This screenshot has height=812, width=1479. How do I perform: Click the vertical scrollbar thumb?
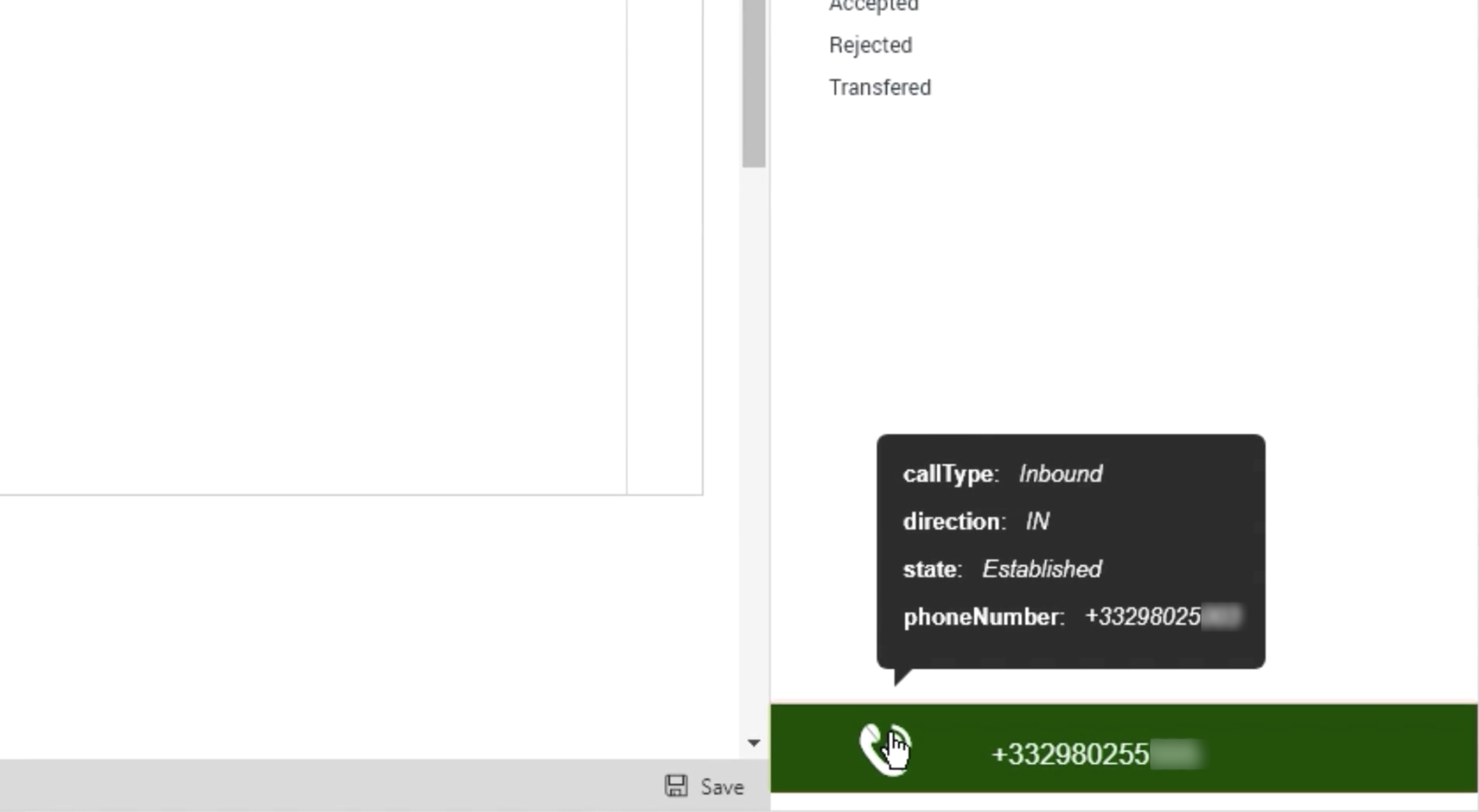coord(754,83)
